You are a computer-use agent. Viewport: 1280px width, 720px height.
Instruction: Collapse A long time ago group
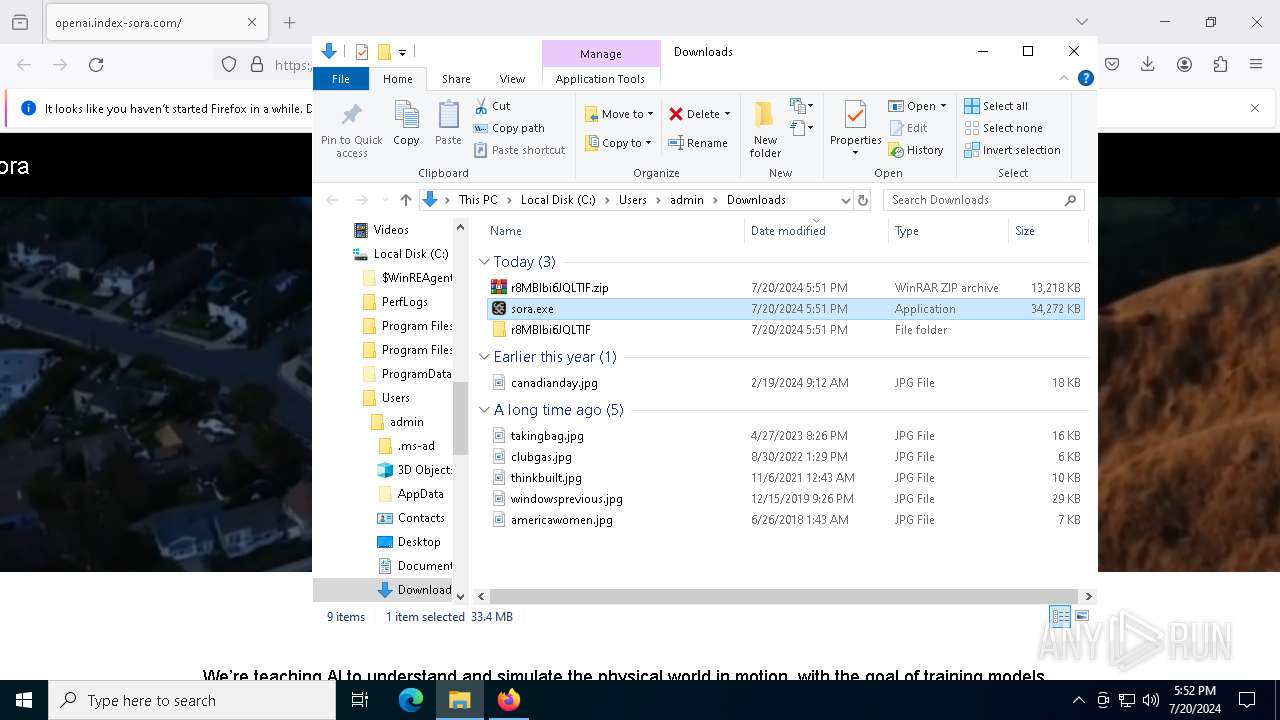484,410
